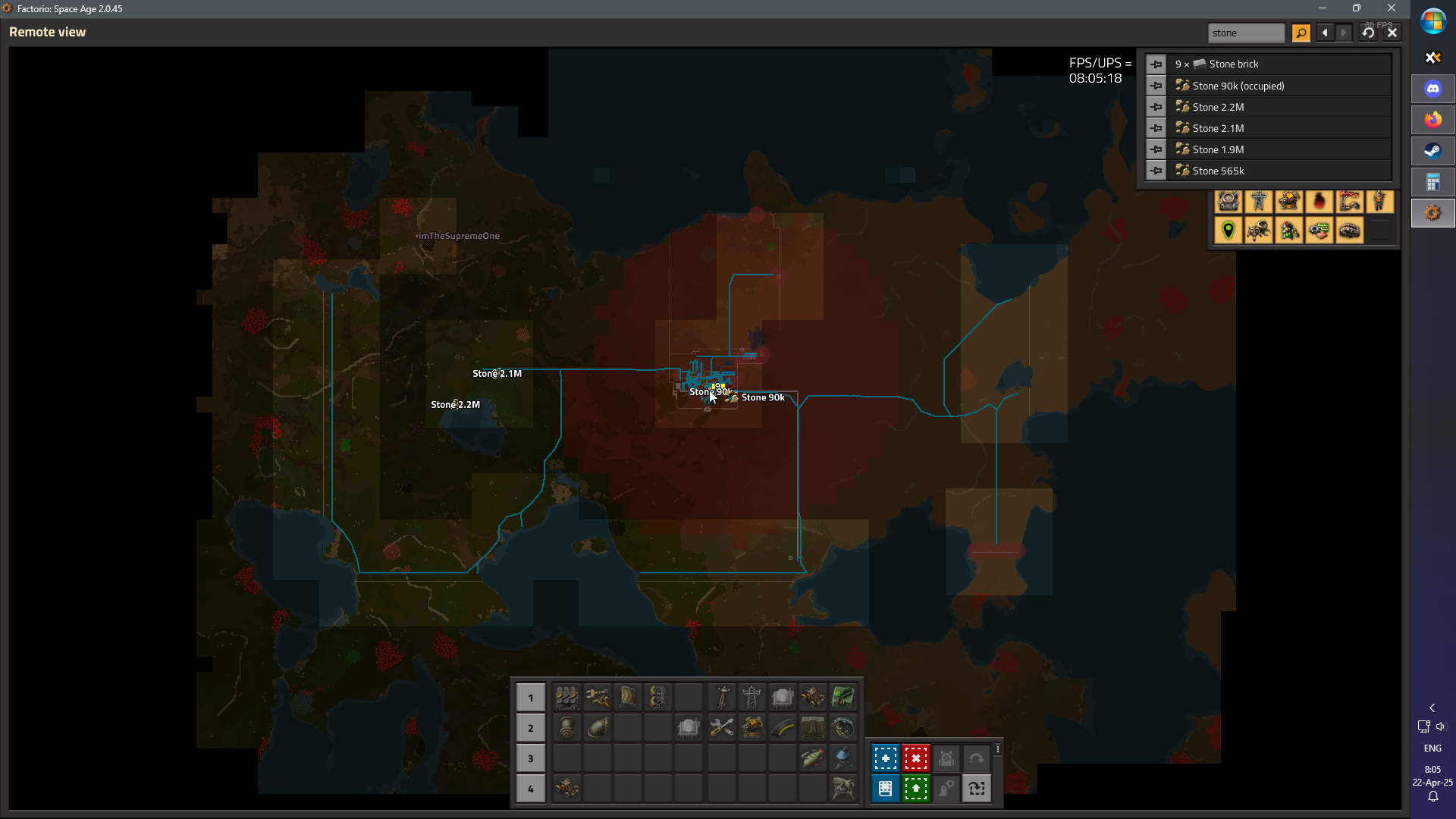Open Steam from the side taskbar
The width and height of the screenshot is (1456, 819).
point(1432,151)
